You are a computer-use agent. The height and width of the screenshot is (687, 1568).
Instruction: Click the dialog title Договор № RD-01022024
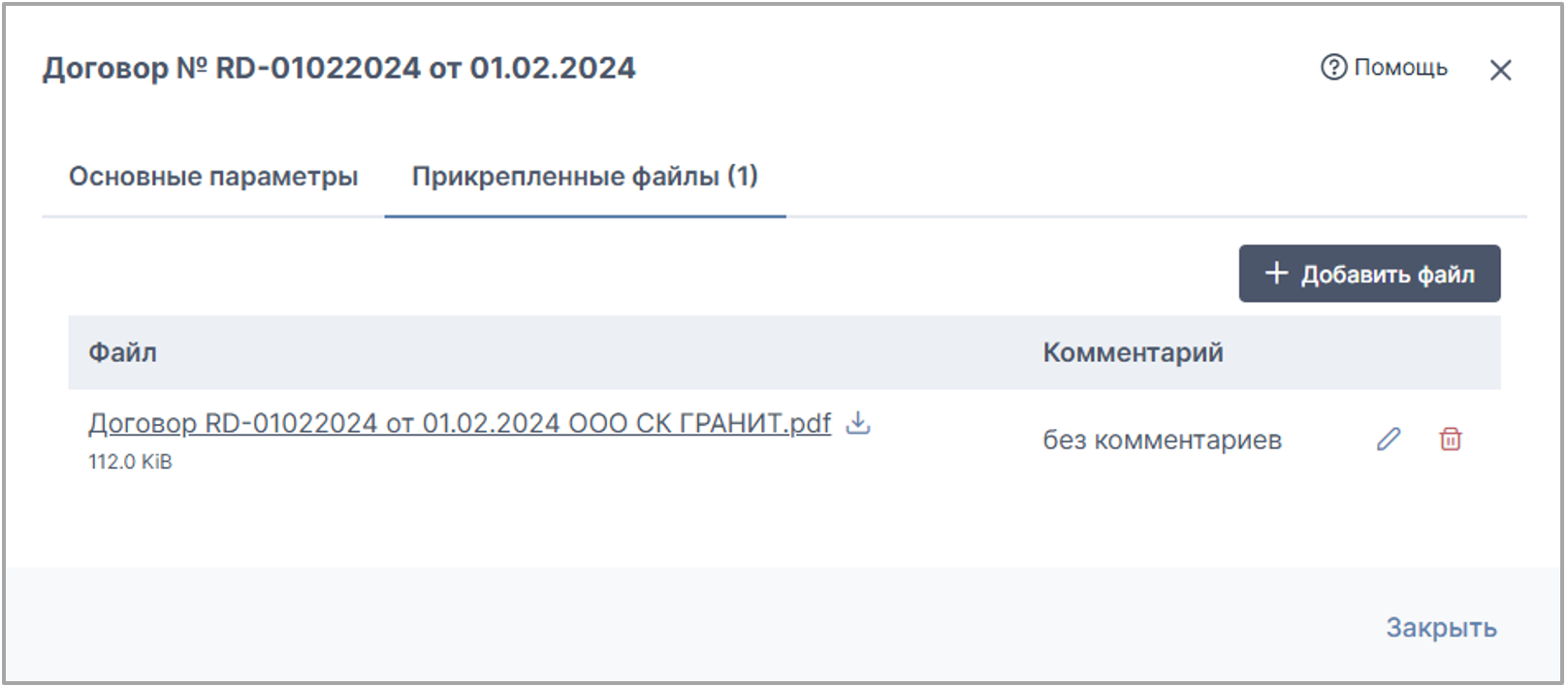pos(232,69)
